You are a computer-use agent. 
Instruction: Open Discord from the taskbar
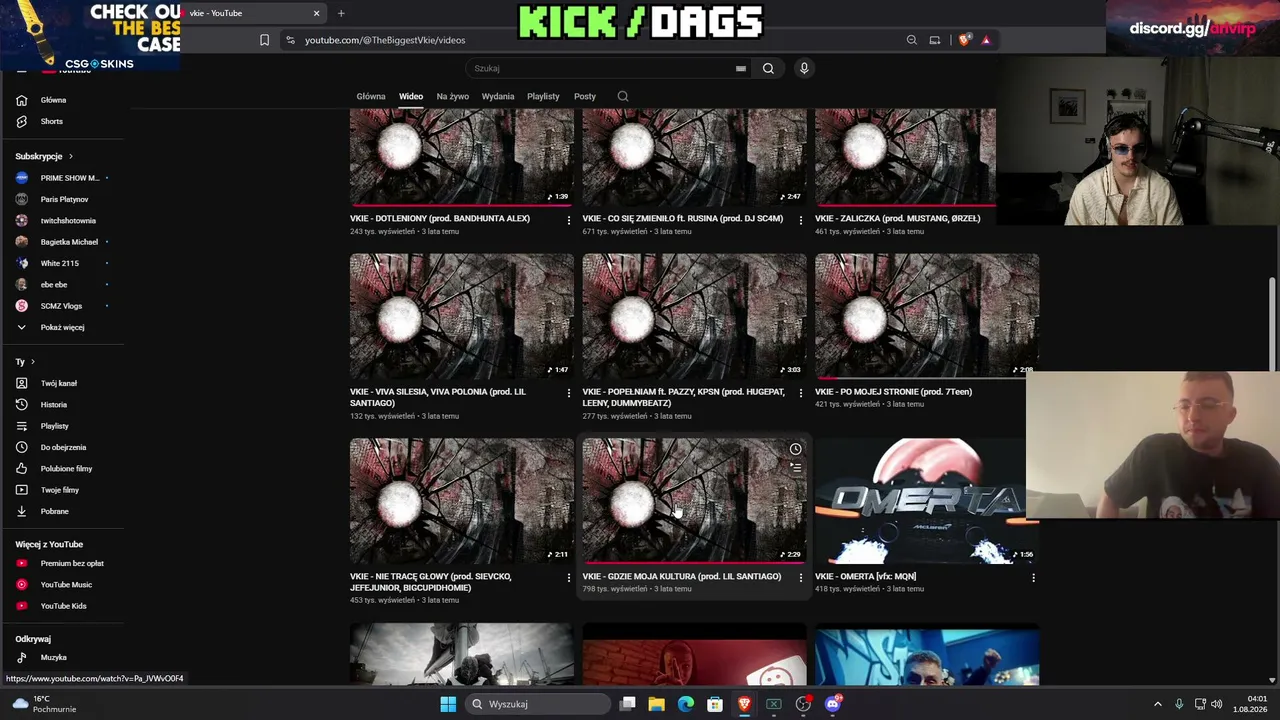coord(833,704)
